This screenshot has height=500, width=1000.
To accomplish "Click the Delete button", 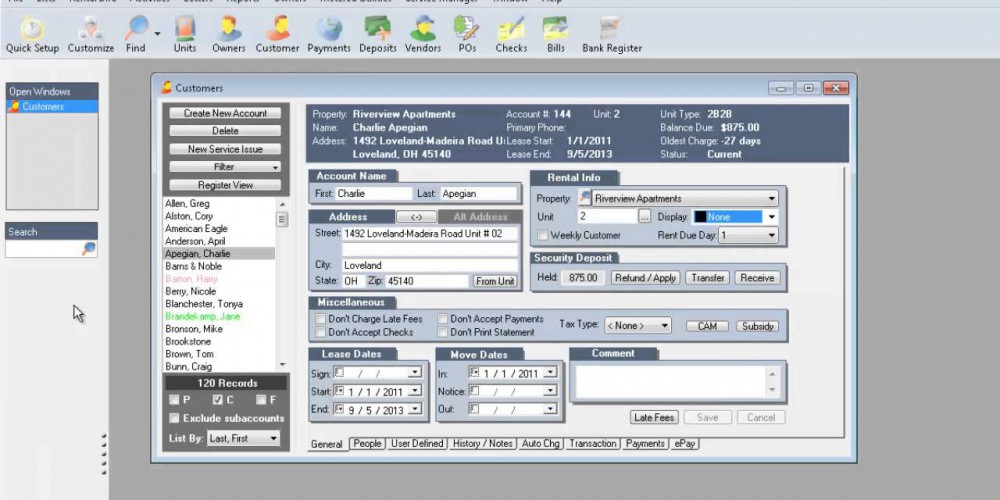I will click(x=225, y=131).
